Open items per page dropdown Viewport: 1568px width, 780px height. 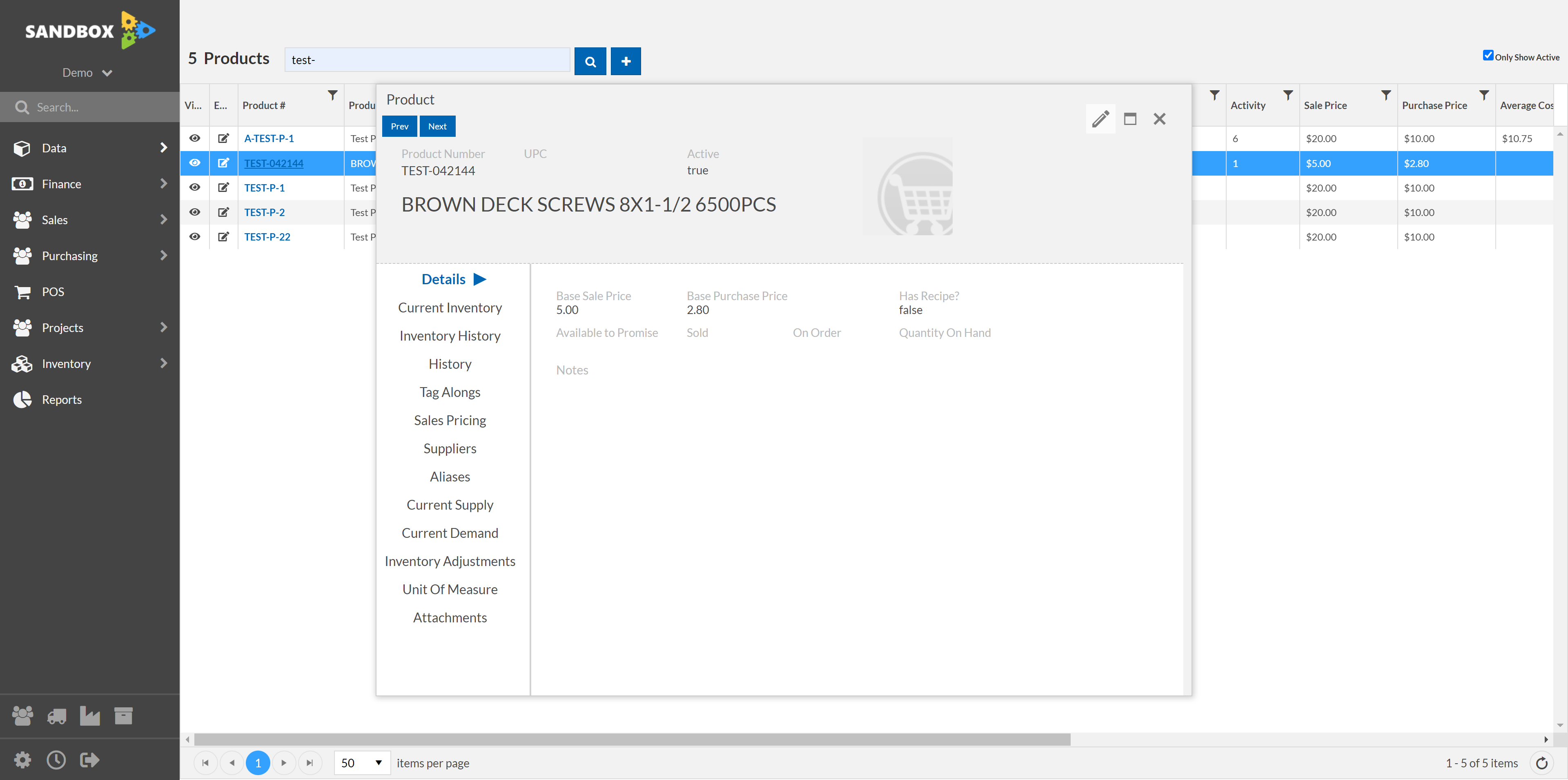pos(362,763)
